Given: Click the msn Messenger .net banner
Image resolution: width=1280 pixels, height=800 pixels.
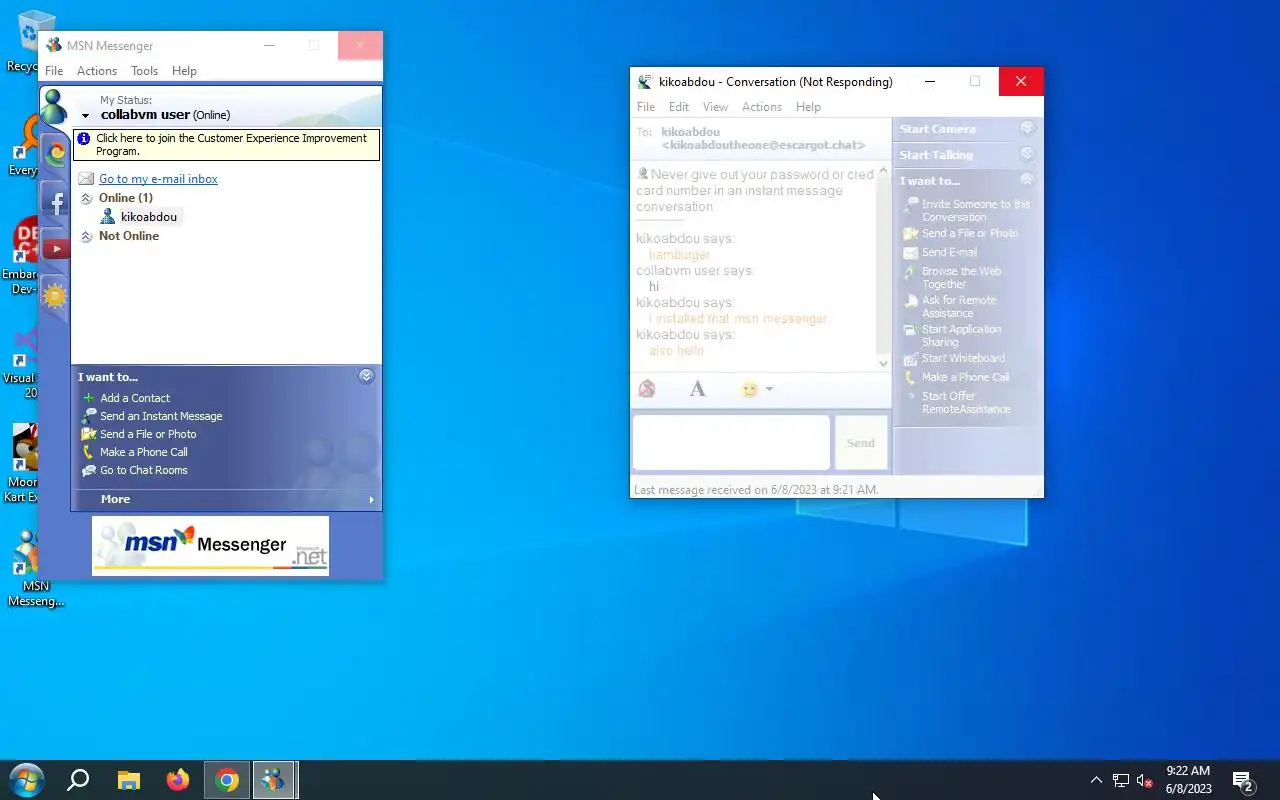Looking at the screenshot, I should point(210,546).
